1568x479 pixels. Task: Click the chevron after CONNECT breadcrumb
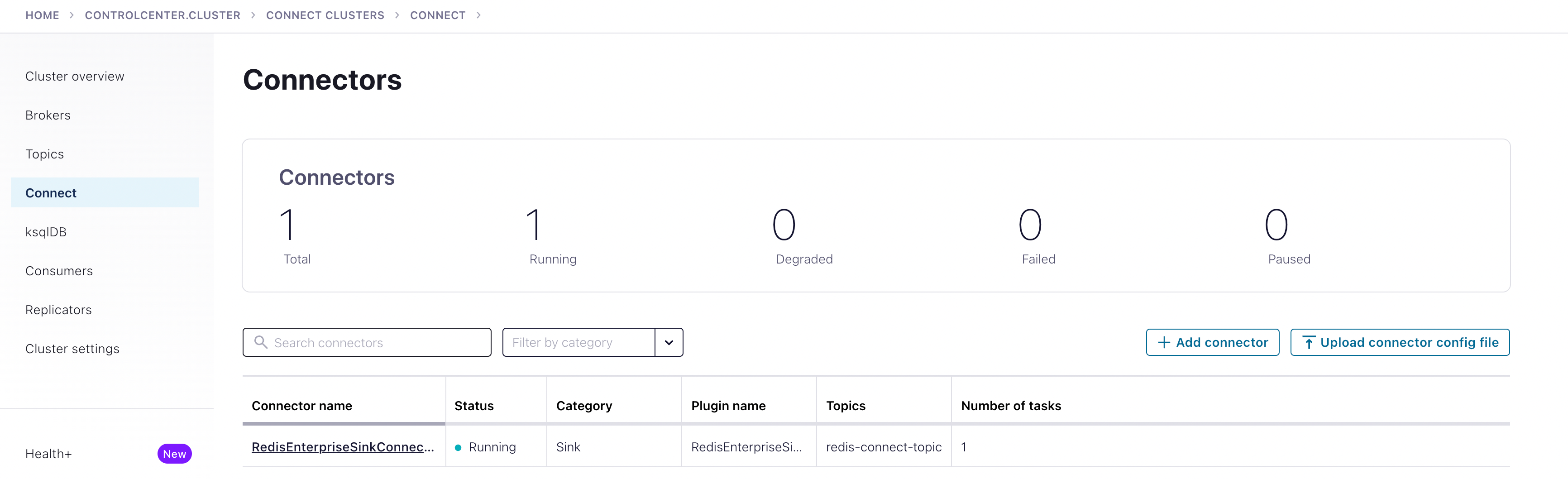(478, 15)
